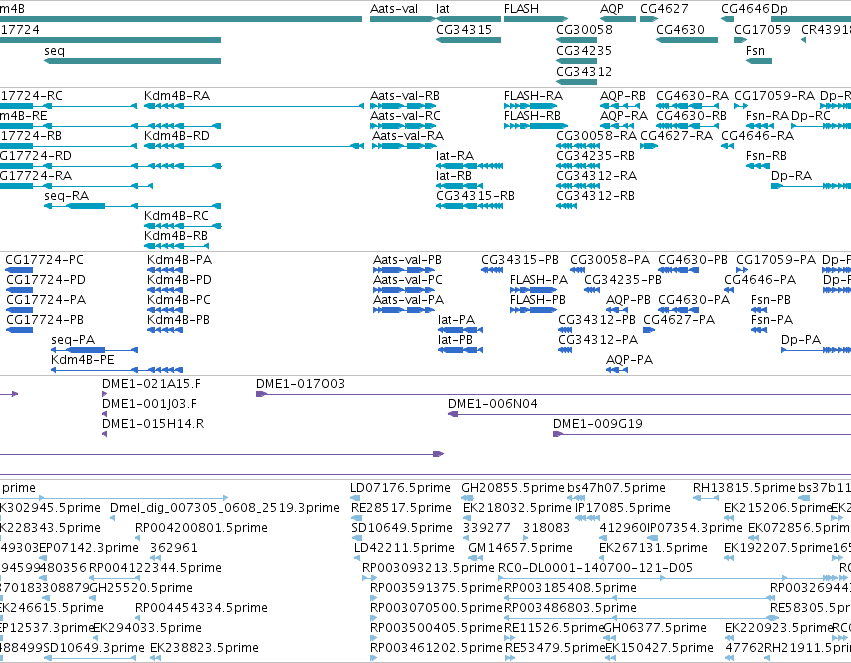Click protein seq-PA
This screenshot has height=663, width=851.
tap(73, 340)
